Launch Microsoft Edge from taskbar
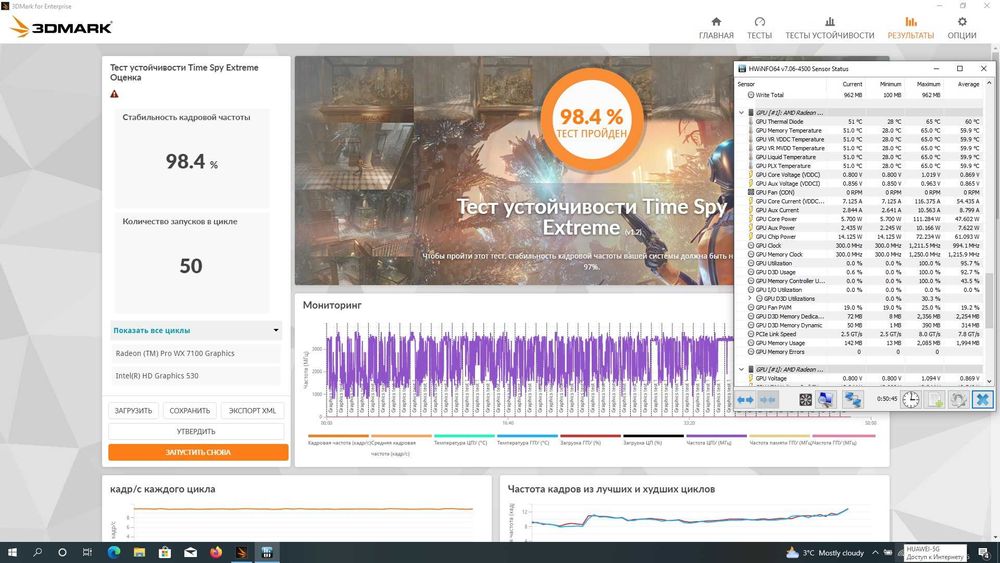 (114, 553)
